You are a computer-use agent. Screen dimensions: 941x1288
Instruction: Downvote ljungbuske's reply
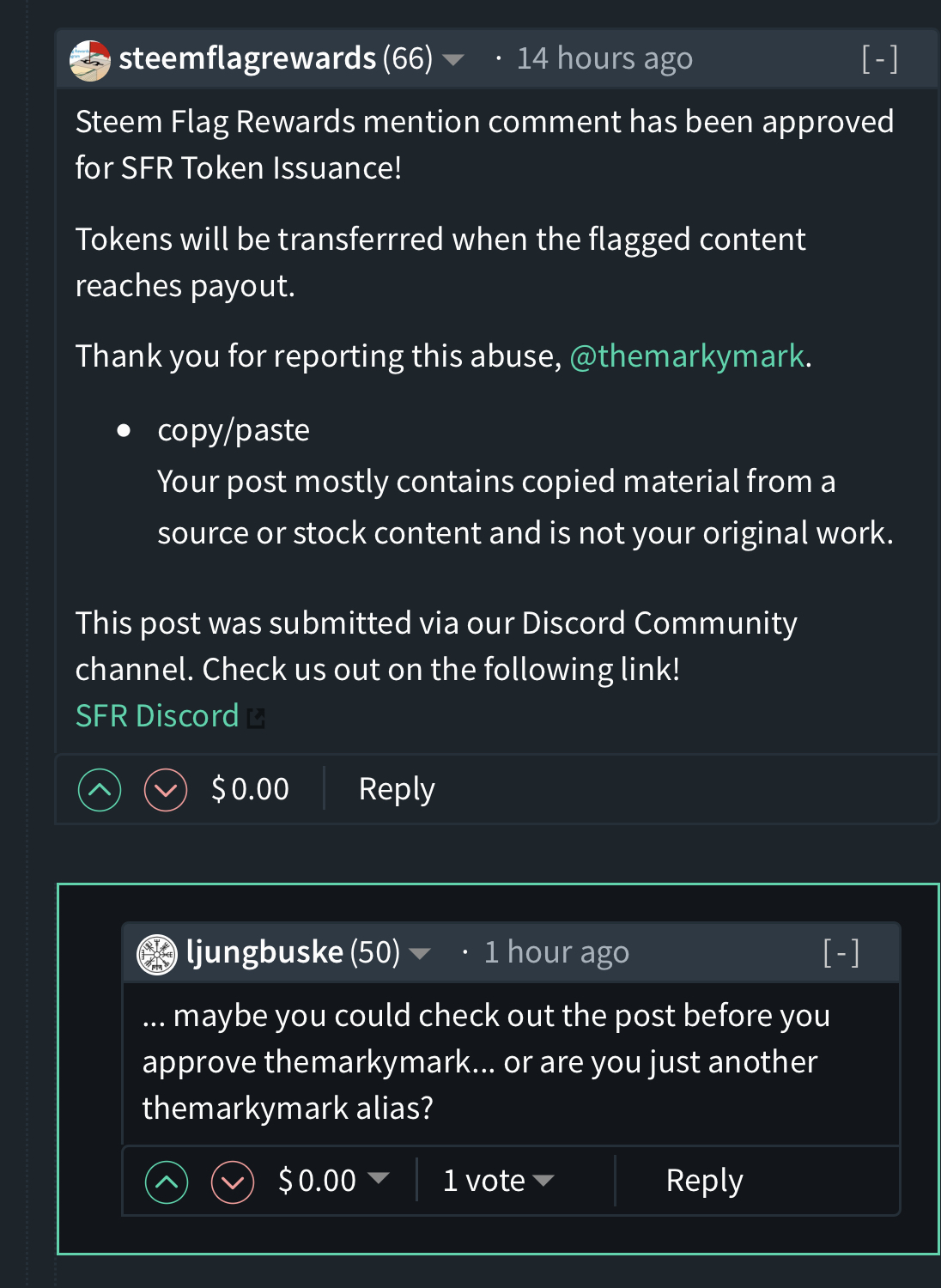coord(233,1182)
